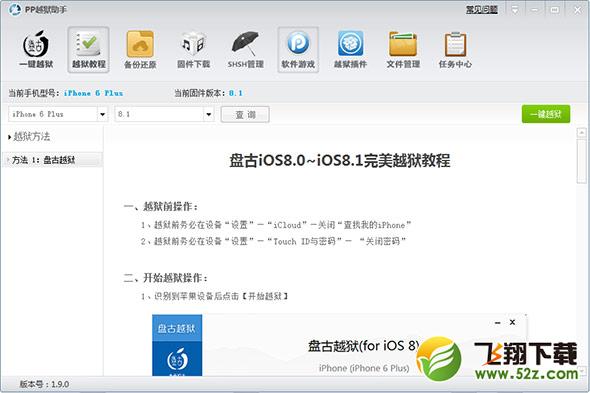The height and width of the screenshot is (393, 590).
Task: Expand the iPhone 6 Plus model dropdown
Action: (102, 114)
